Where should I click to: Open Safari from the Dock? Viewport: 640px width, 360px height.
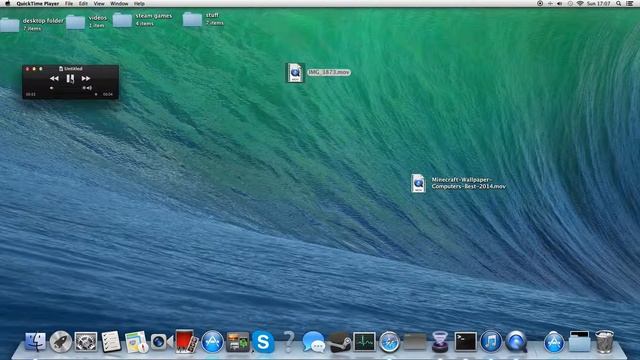coord(389,342)
